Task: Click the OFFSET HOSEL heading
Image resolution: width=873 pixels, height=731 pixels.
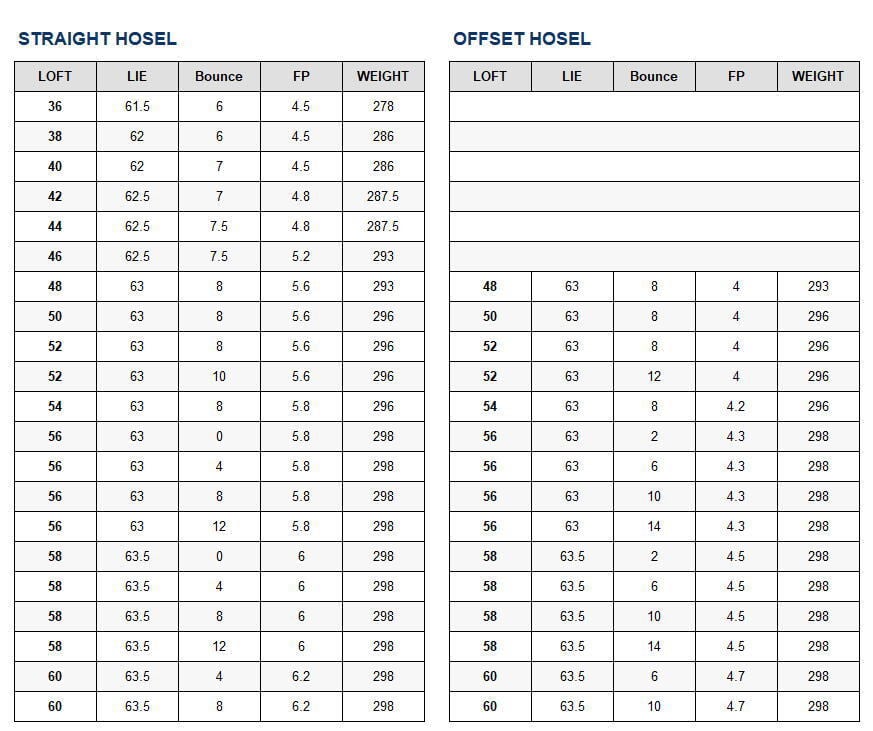Action: point(521,39)
